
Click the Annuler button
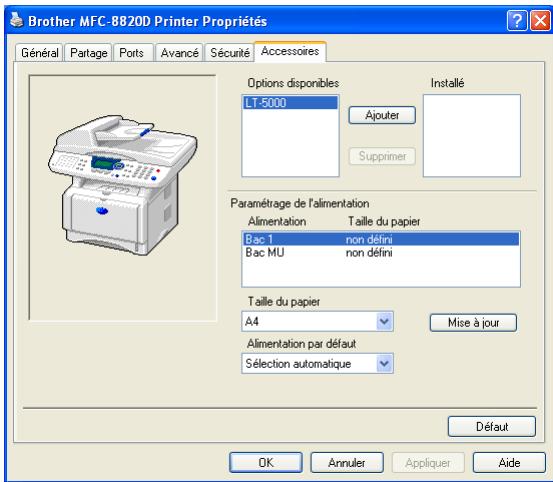coord(347,463)
